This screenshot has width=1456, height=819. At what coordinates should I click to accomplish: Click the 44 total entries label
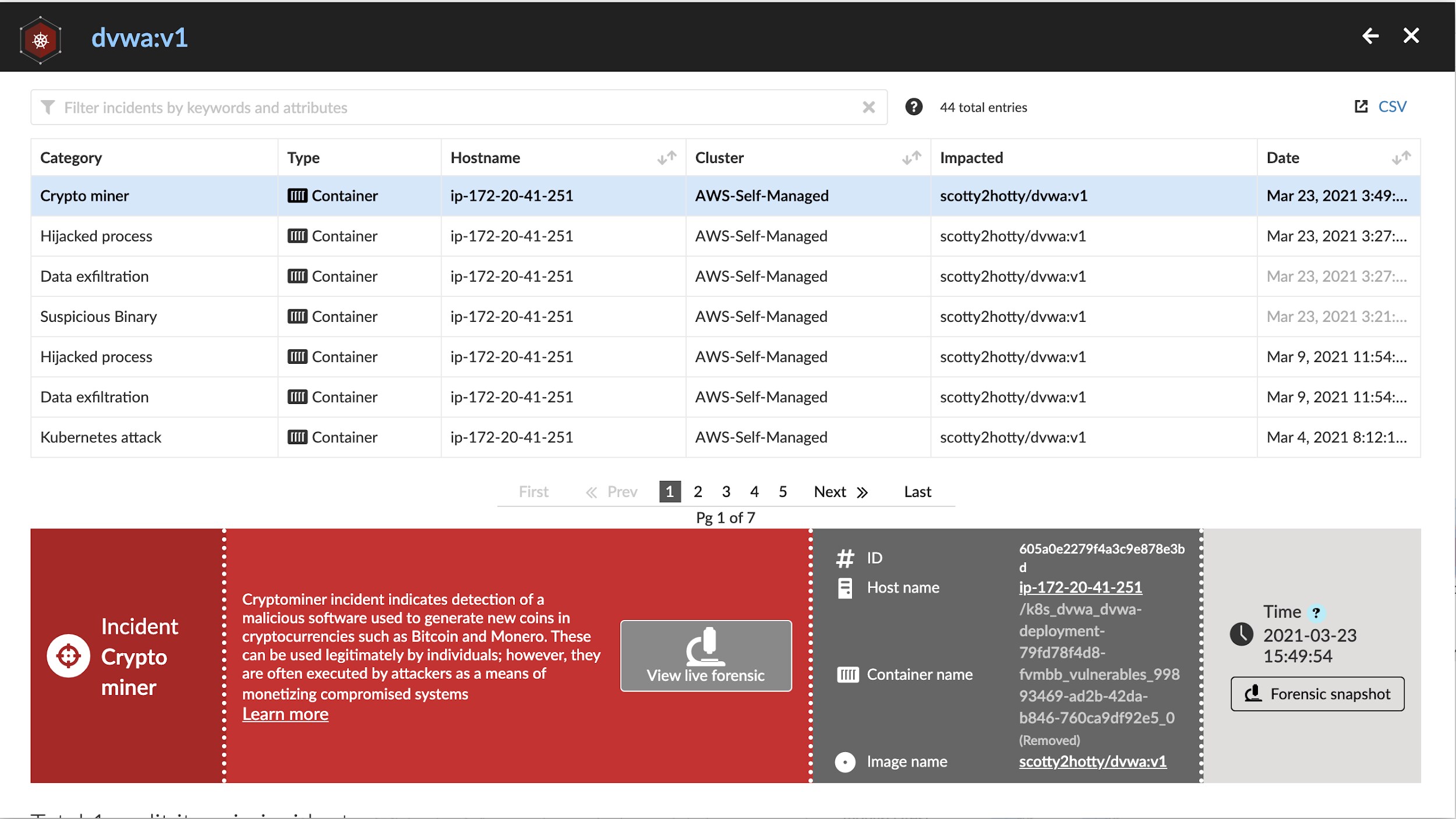point(984,107)
